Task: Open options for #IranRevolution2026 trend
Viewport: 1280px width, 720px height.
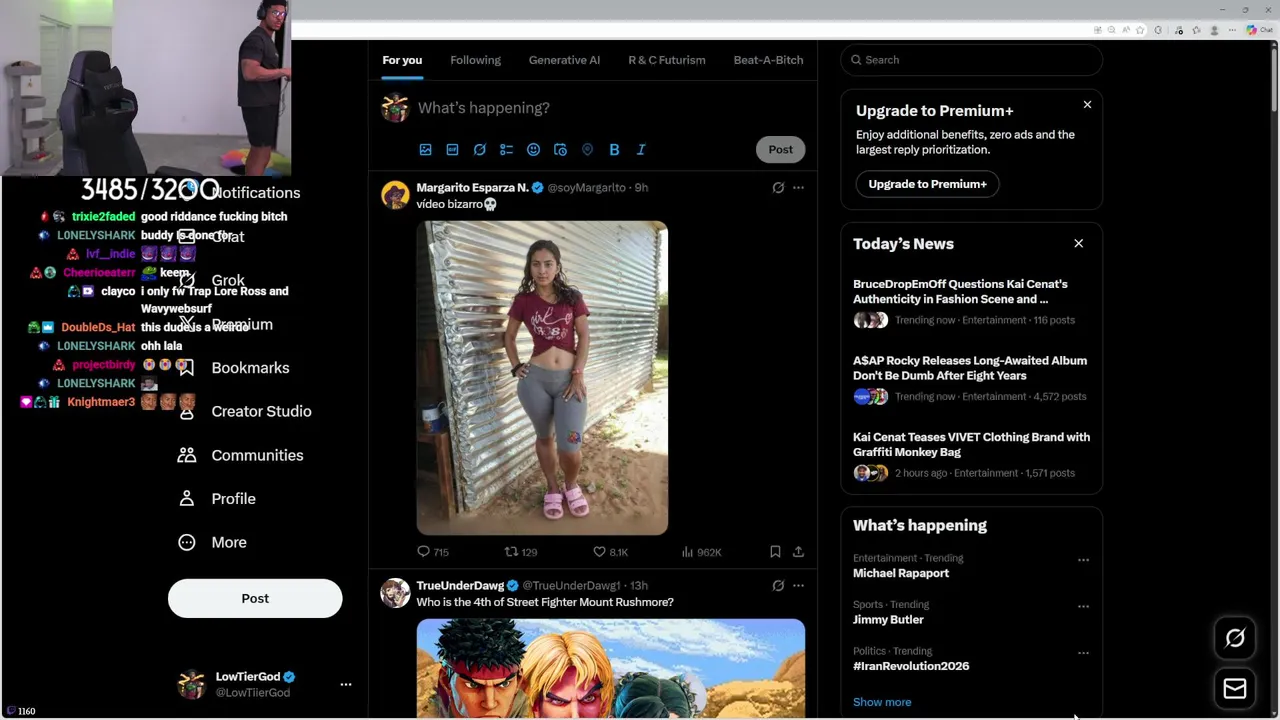Action: tap(1083, 653)
